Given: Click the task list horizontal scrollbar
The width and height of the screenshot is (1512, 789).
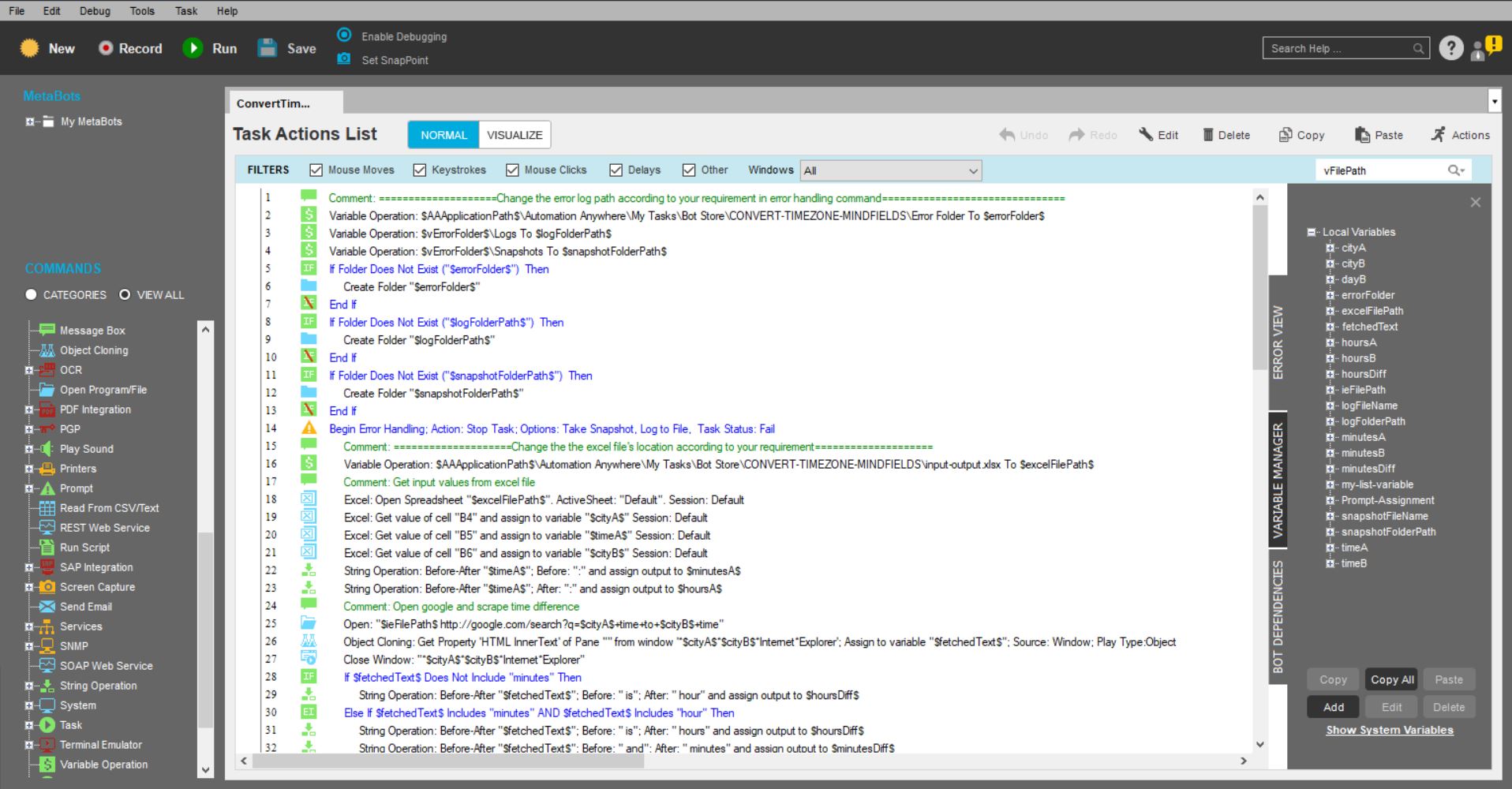Looking at the screenshot, I should pos(447,761).
